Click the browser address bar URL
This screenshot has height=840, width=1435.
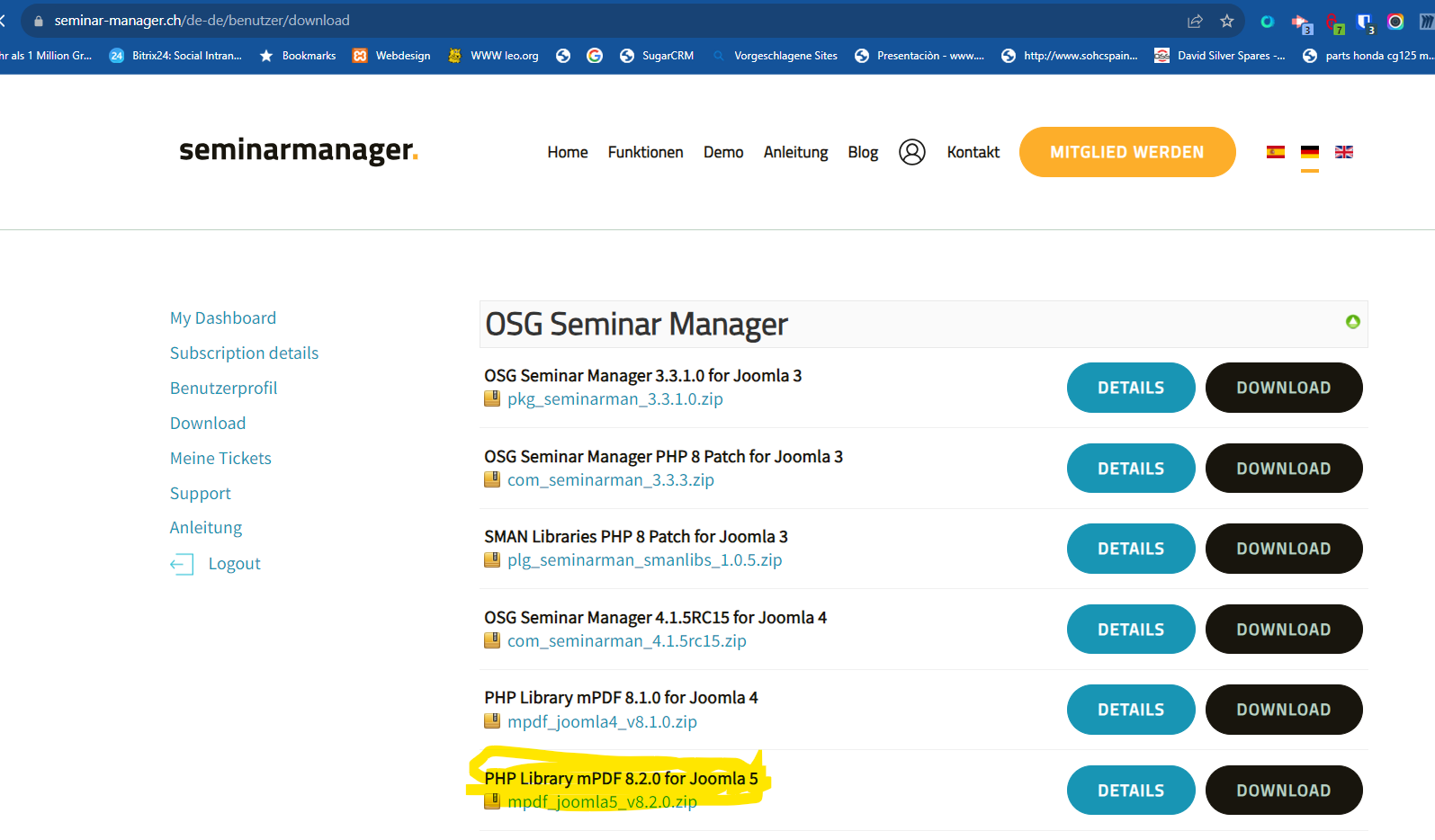point(202,21)
